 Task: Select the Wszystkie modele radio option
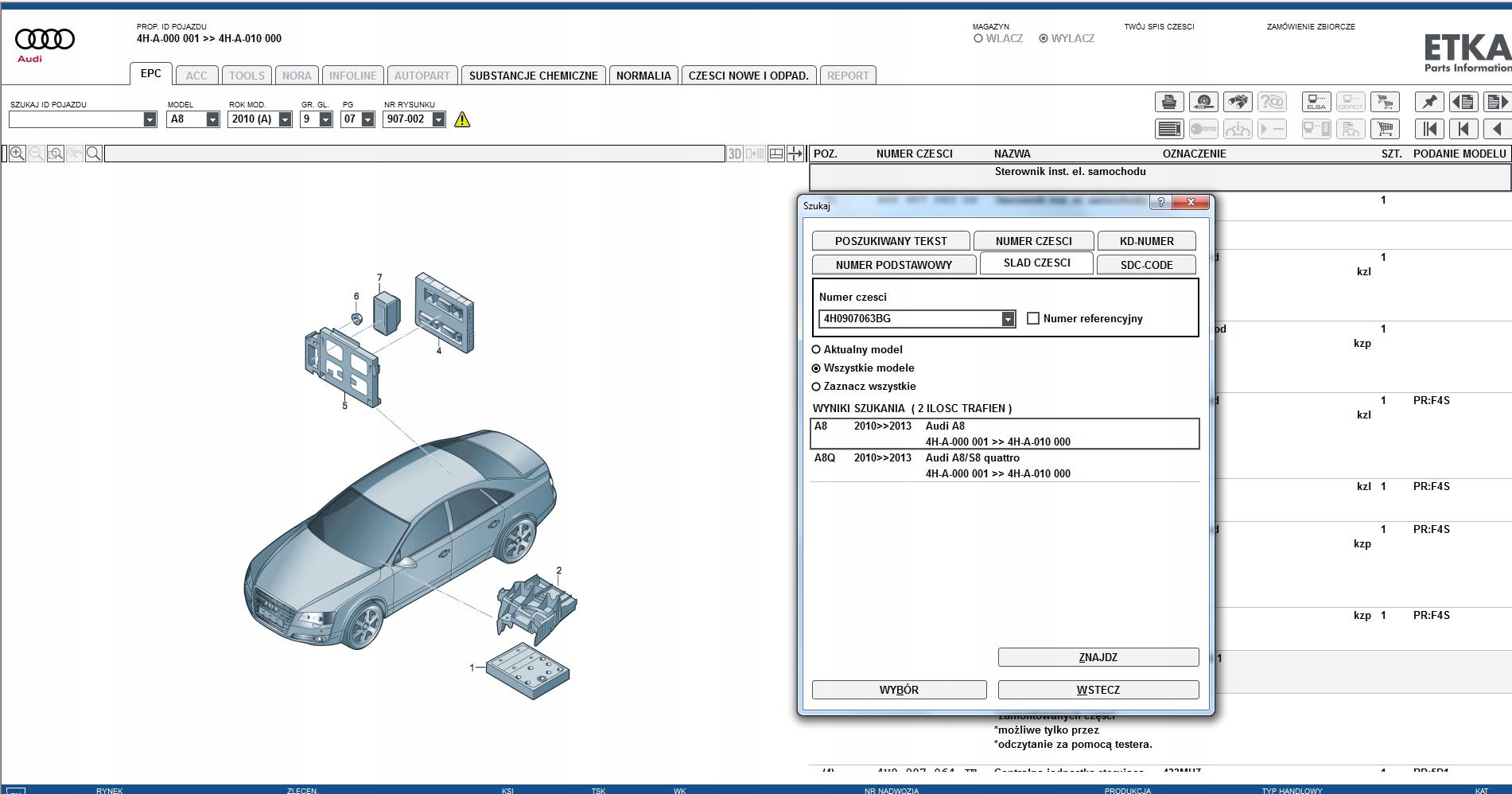point(816,368)
